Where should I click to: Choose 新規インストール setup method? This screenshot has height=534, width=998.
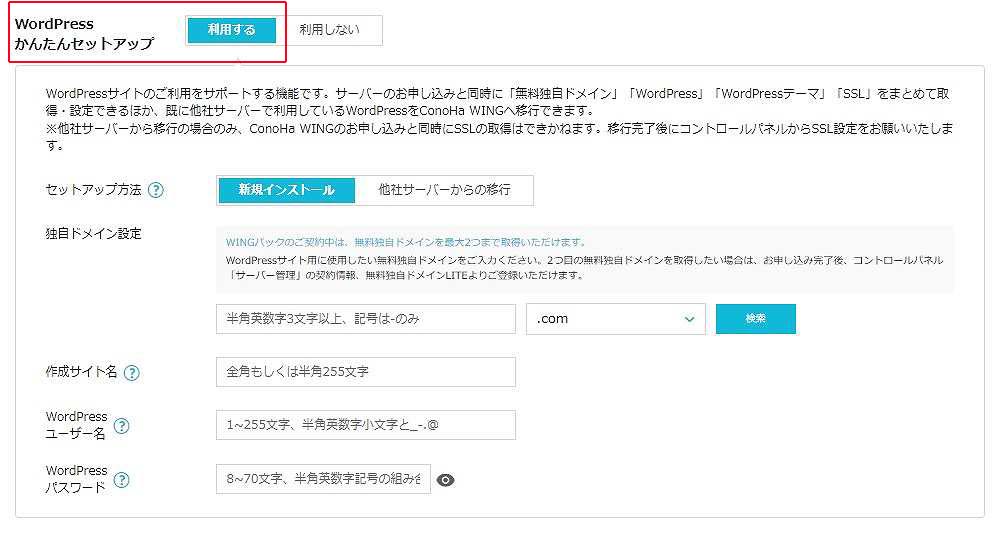pos(286,190)
